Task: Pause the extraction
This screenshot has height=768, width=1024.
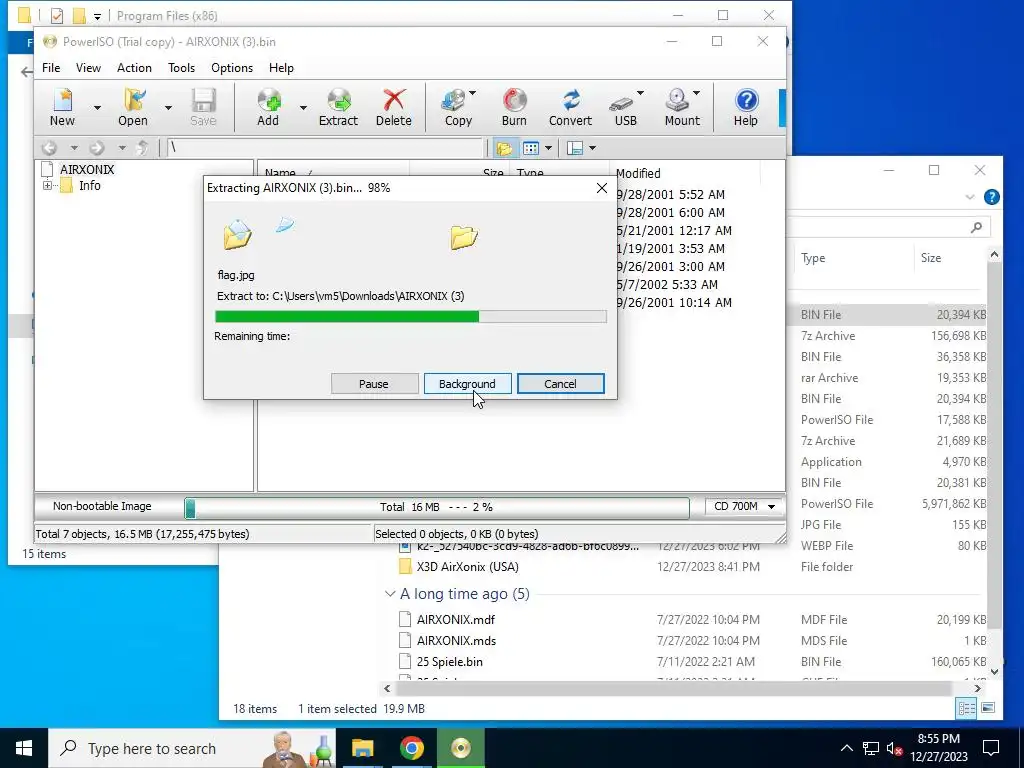Action: pyautogui.click(x=374, y=384)
